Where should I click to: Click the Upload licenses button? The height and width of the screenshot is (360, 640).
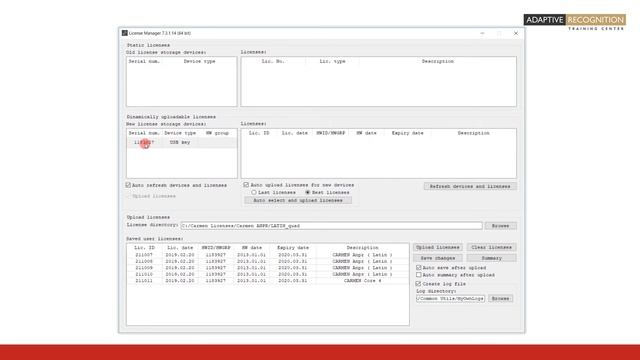[438, 247]
